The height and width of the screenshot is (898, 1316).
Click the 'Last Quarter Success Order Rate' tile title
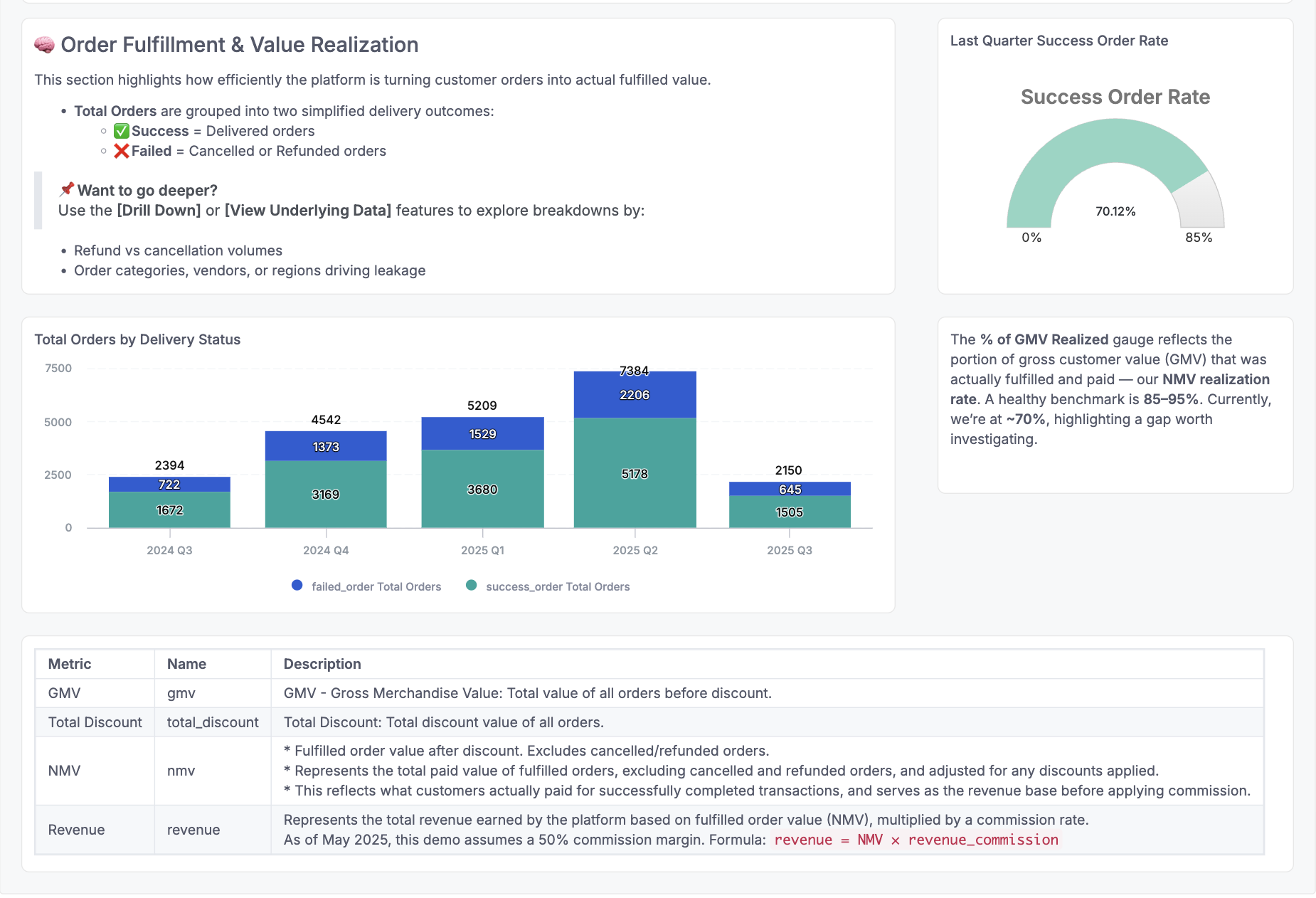click(1058, 41)
